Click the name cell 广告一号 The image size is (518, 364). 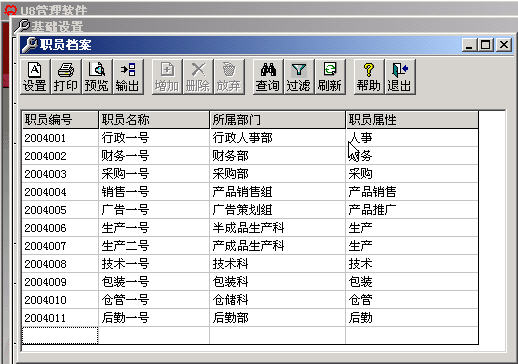[x=154, y=210]
